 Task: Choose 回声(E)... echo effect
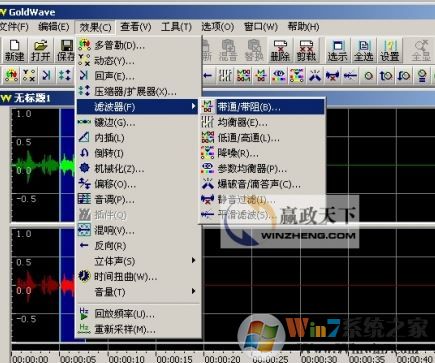(138, 76)
